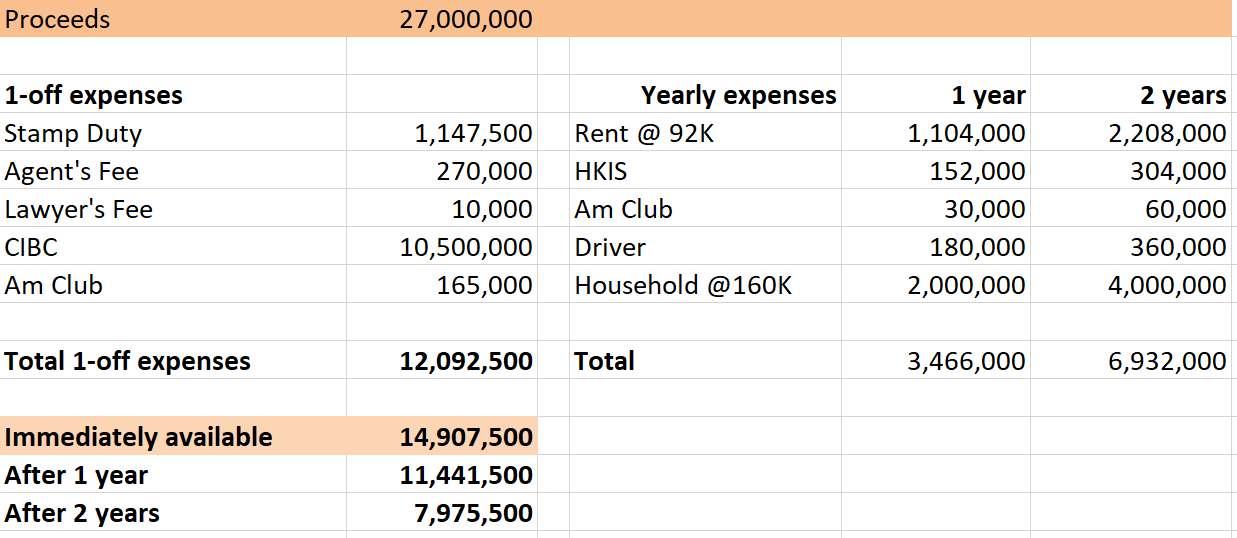Select the 7,975,500 after-two-years value
Image resolution: width=1237 pixels, height=538 pixels.
(x=442, y=513)
